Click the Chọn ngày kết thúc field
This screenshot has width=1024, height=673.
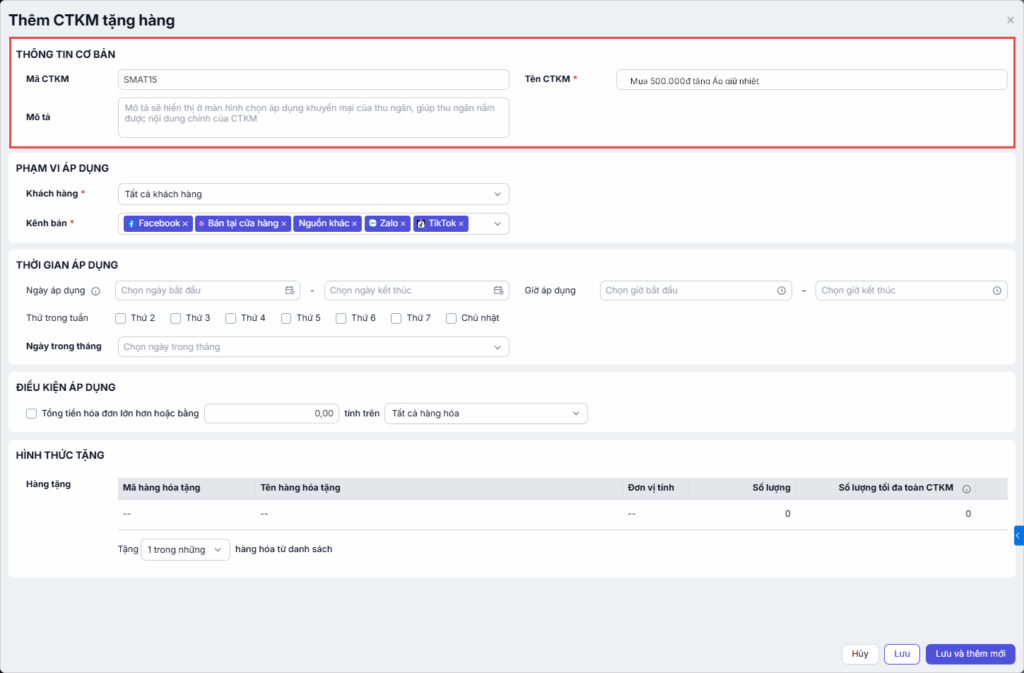point(417,290)
